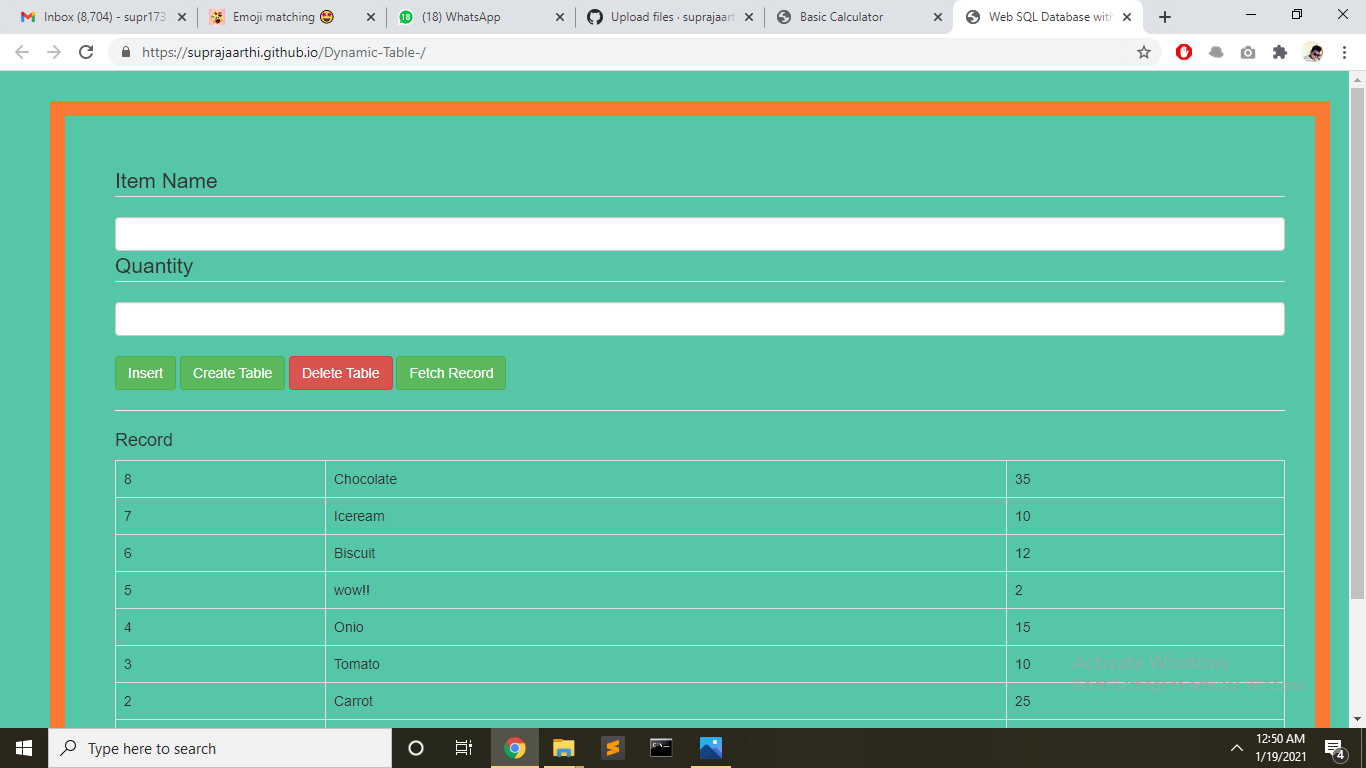1366x768 pixels.
Task: Click the browser forward arrow
Action: point(54,52)
